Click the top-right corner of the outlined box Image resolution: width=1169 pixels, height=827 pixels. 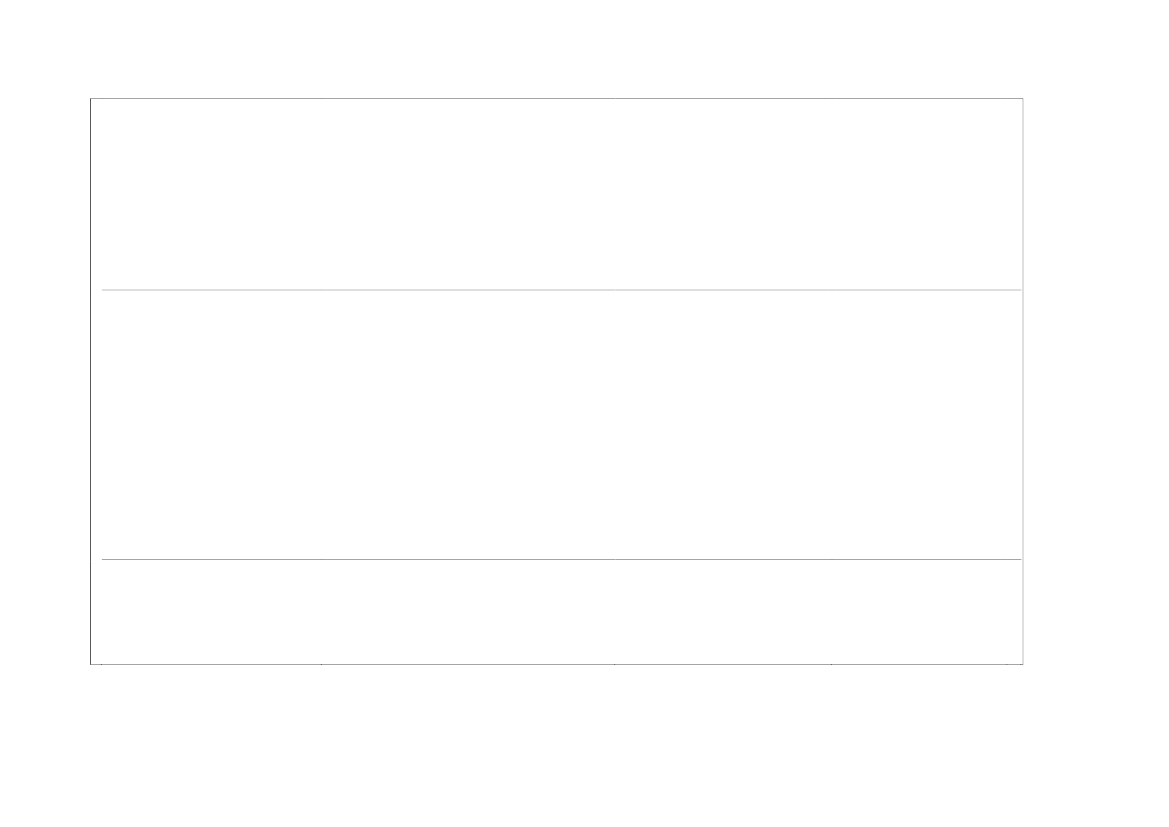coord(1023,98)
